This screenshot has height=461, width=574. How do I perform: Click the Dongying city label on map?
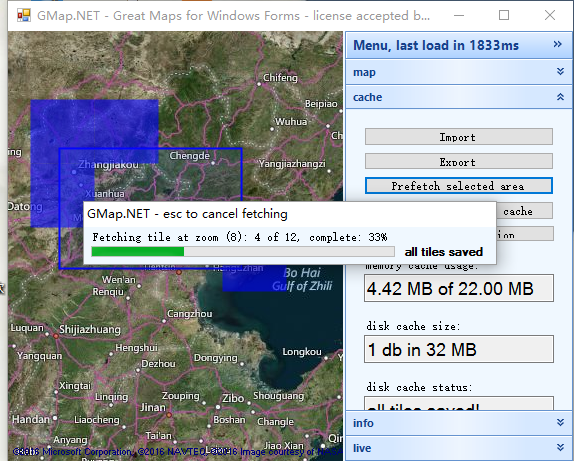tap(216, 358)
